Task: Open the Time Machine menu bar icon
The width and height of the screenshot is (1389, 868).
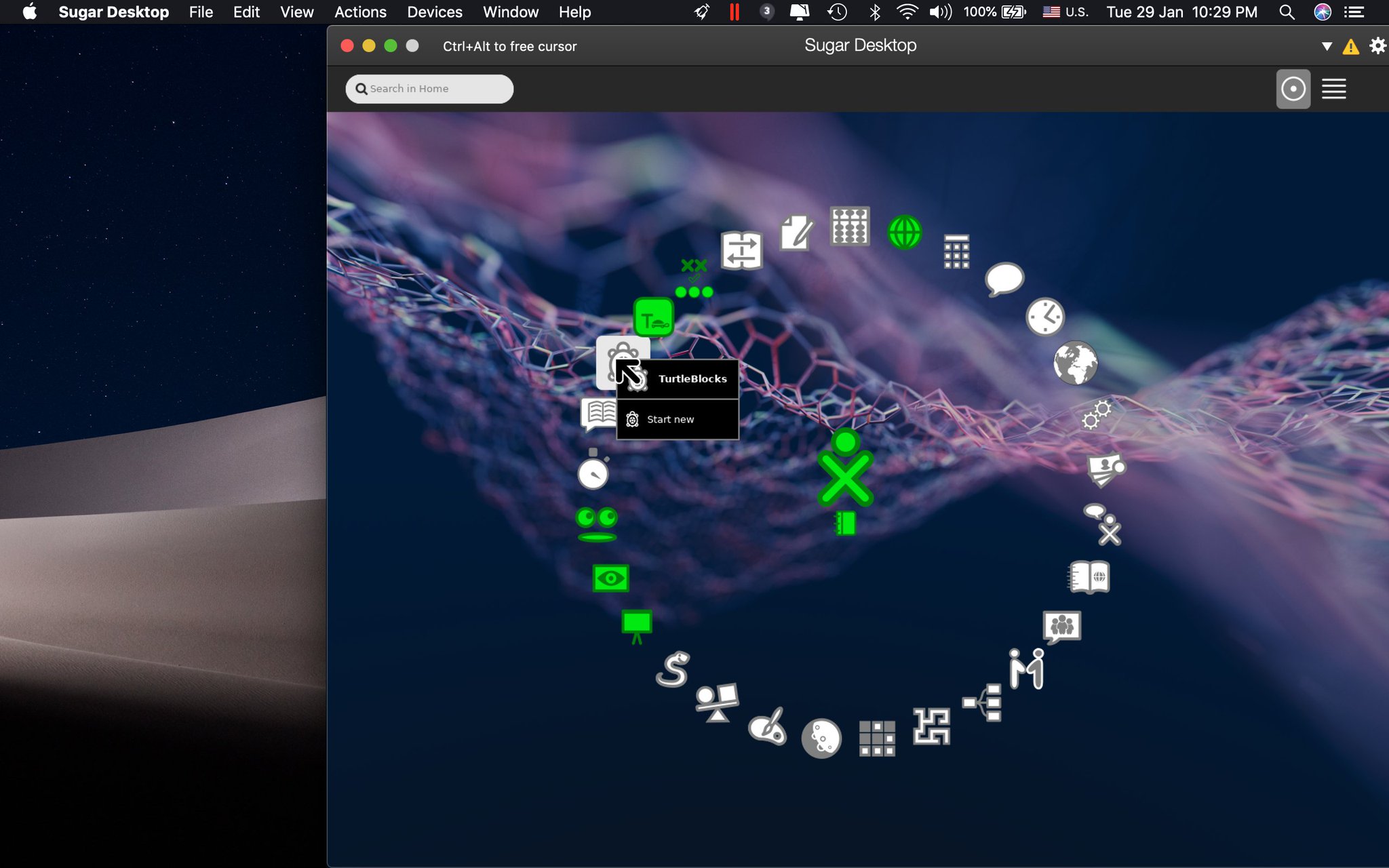Action: [x=838, y=12]
